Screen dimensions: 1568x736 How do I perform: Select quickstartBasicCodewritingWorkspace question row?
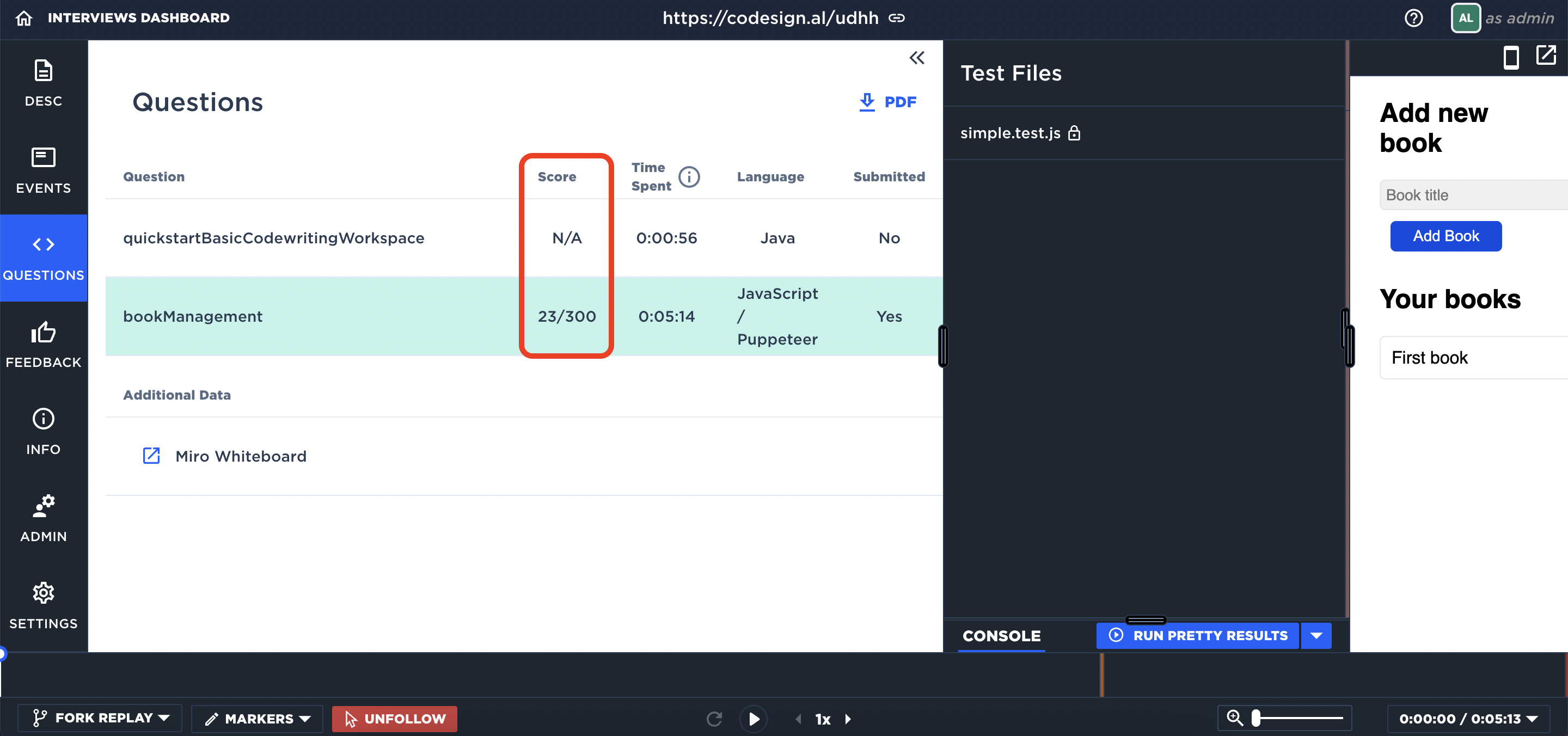click(x=523, y=238)
